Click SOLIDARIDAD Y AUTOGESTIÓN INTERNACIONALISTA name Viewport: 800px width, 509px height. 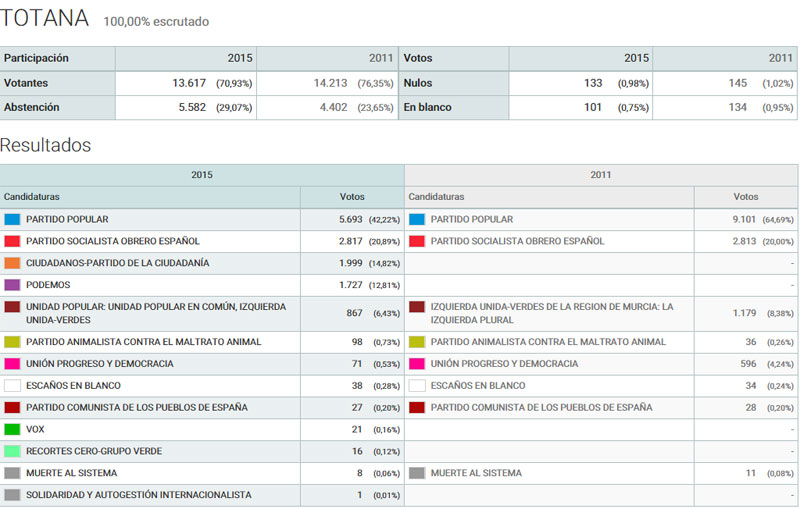[x=139, y=495]
